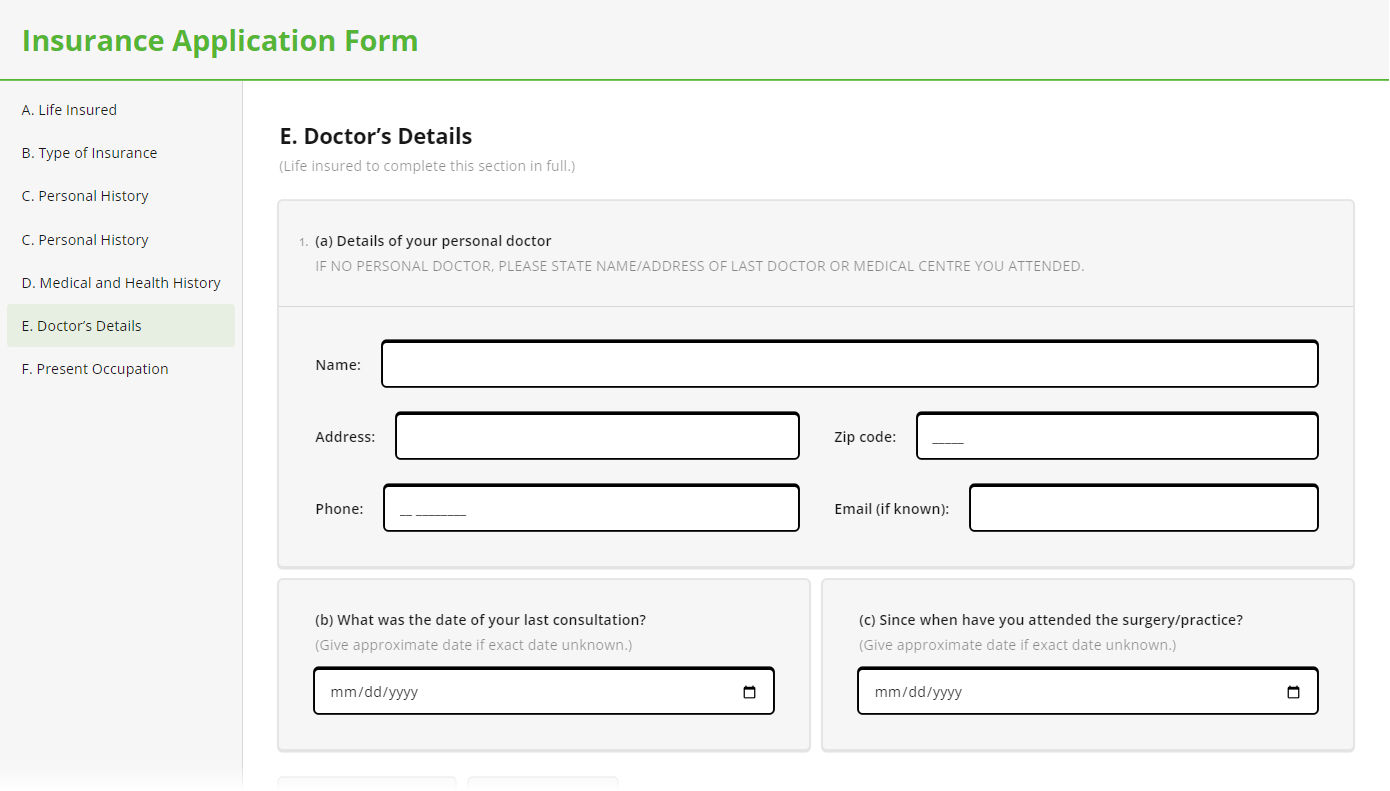Click the Insurance Application Form heading
The width and height of the screenshot is (1390, 791).
pos(220,40)
